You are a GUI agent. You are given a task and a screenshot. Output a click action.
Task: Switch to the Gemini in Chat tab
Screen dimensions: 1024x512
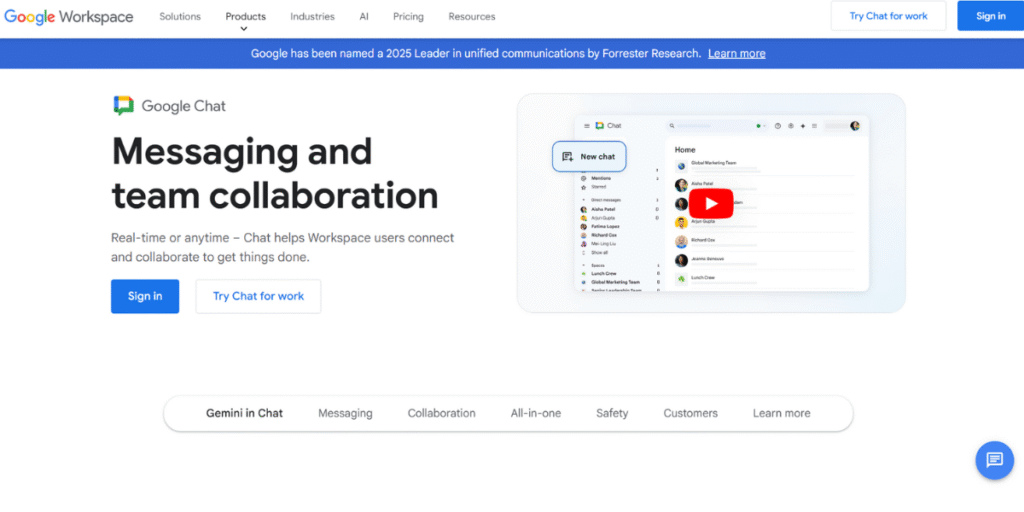click(245, 413)
